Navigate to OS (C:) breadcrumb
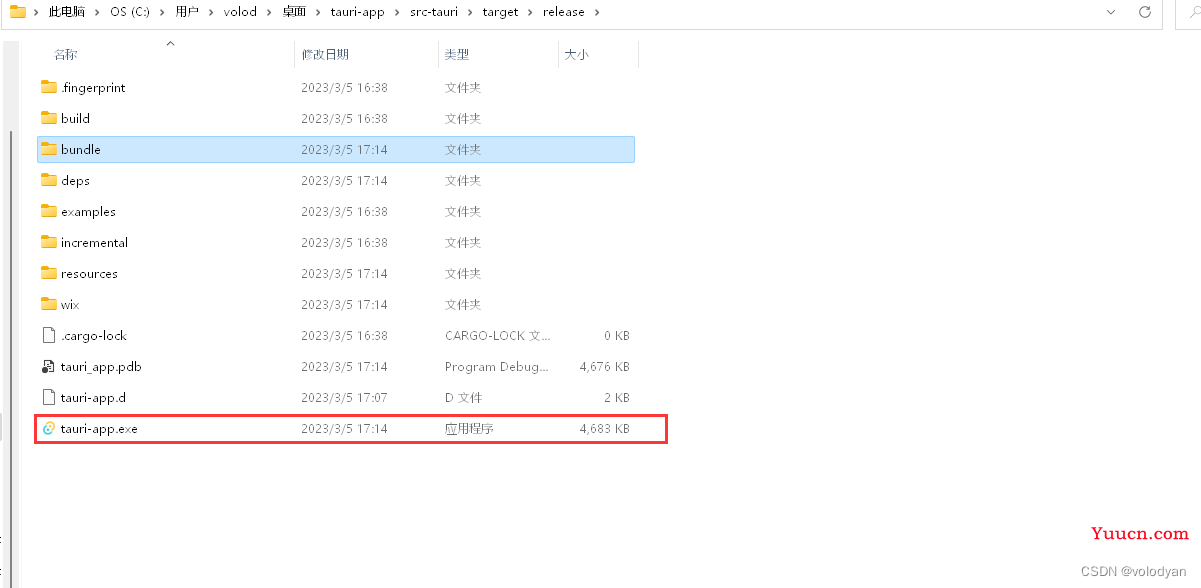Viewport: 1201px width, 588px height. [x=131, y=12]
